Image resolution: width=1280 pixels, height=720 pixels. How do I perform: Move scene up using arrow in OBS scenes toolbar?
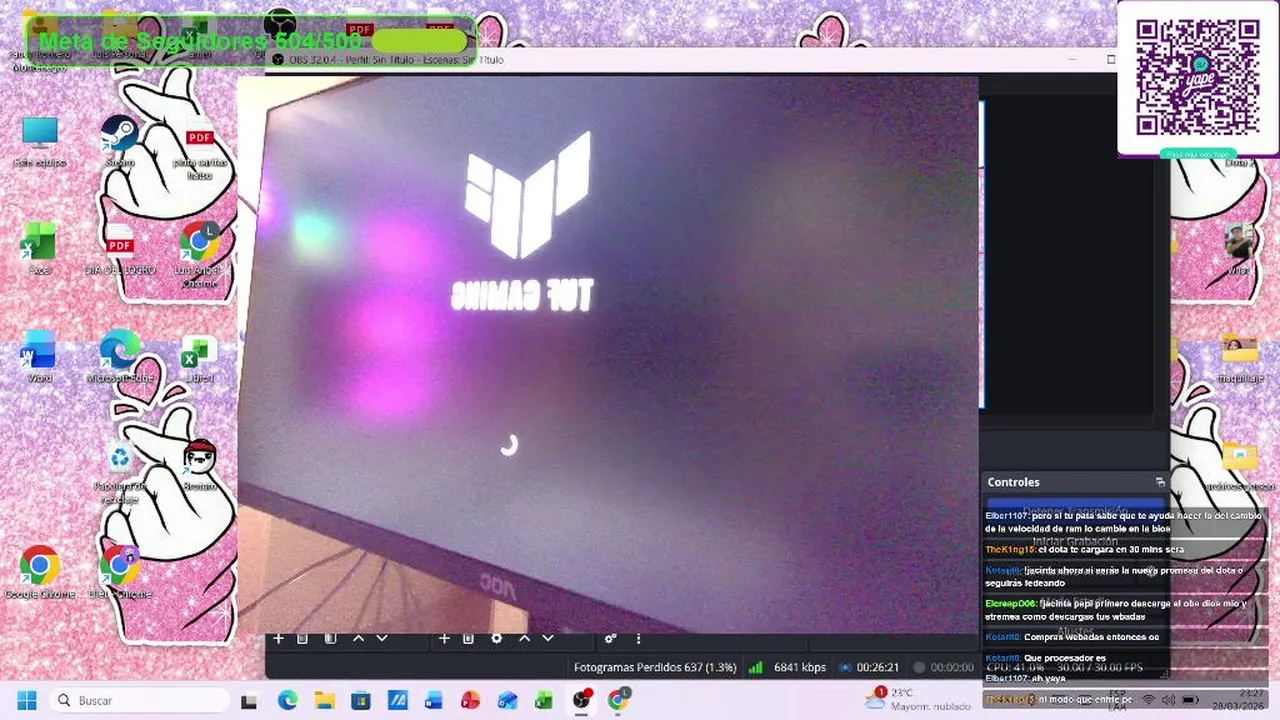358,638
